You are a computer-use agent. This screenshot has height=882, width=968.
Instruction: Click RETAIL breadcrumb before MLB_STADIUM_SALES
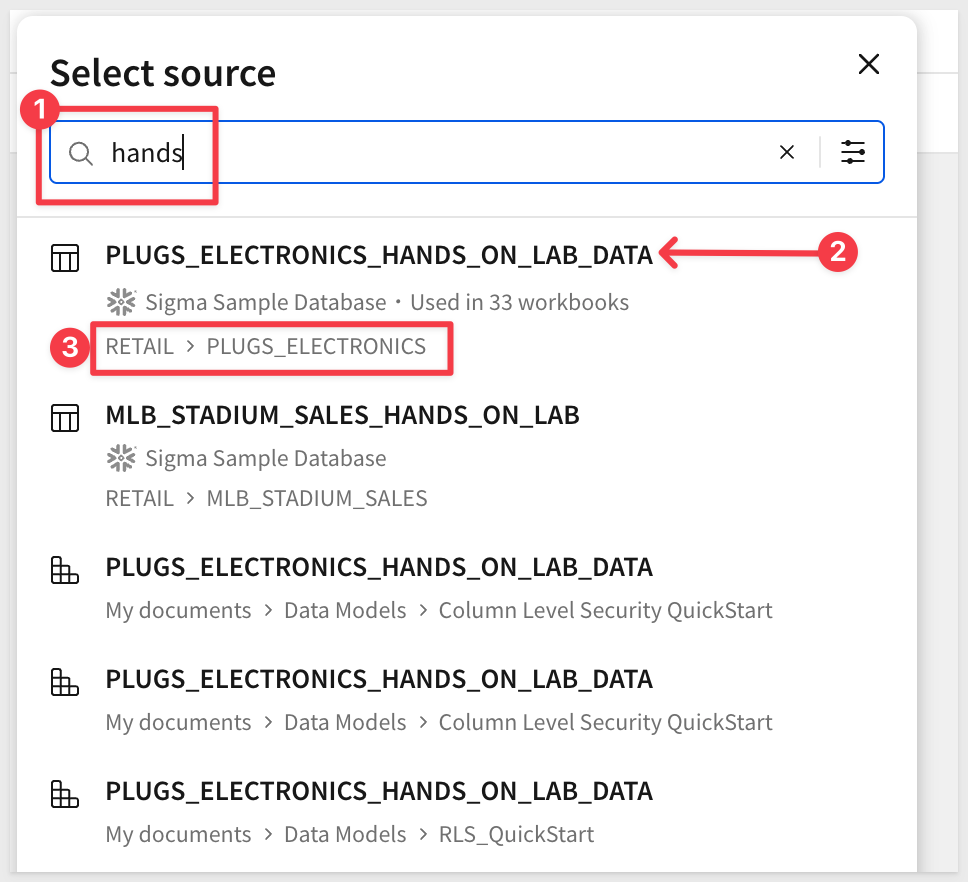[139, 498]
